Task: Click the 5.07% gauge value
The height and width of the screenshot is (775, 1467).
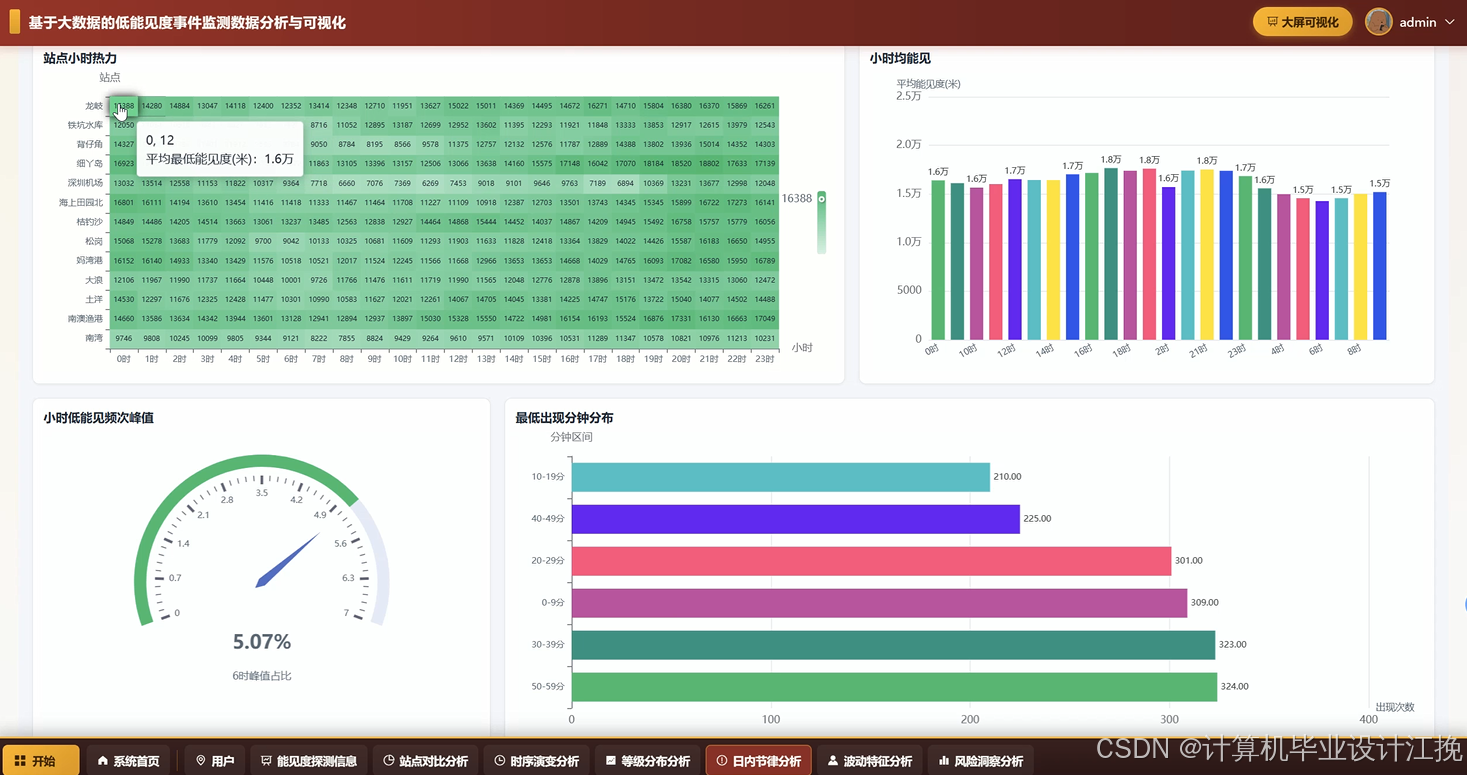Action: tap(262, 642)
